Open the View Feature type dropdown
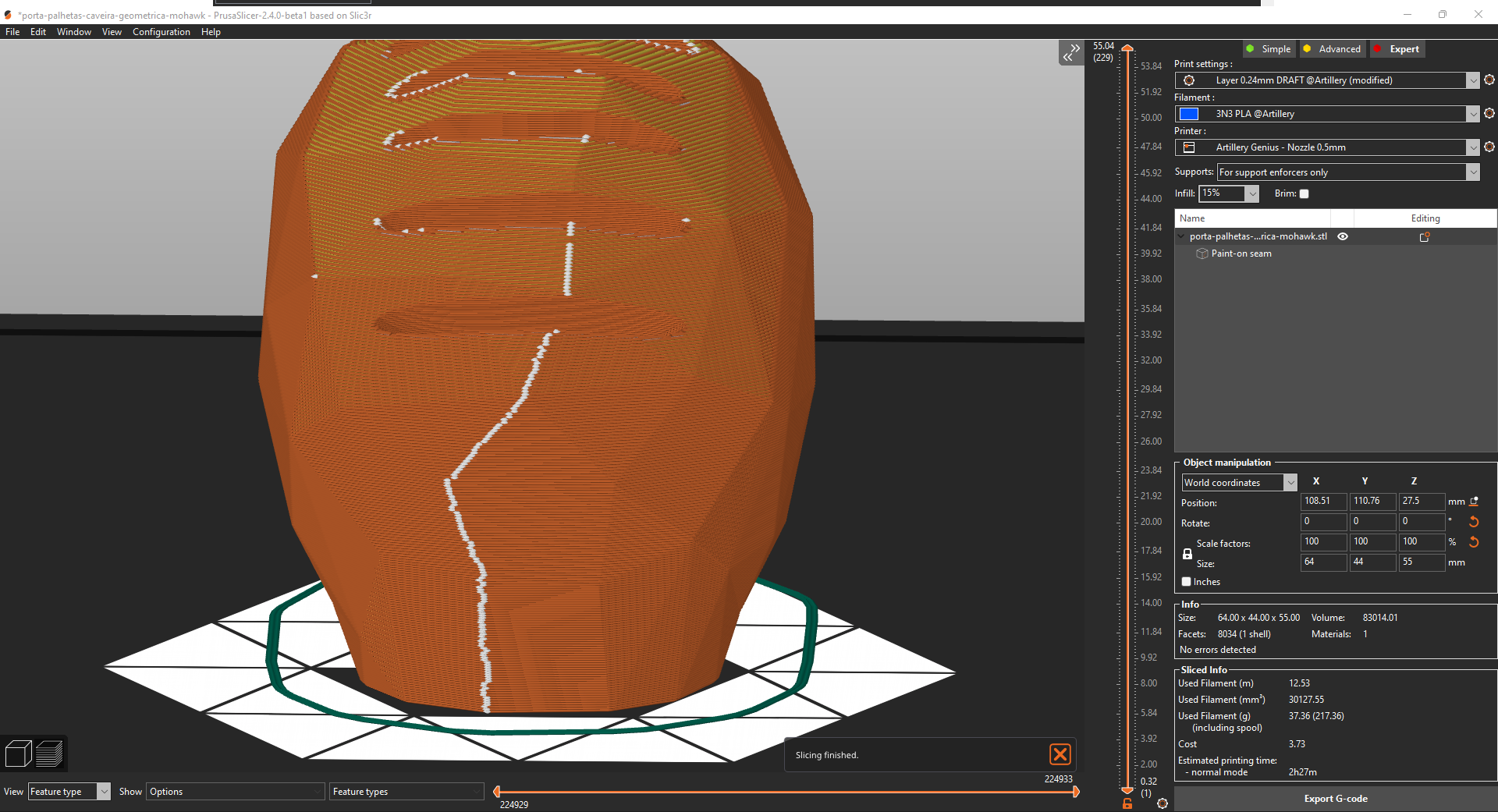The image size is (1498, 812). click(69, 792)
